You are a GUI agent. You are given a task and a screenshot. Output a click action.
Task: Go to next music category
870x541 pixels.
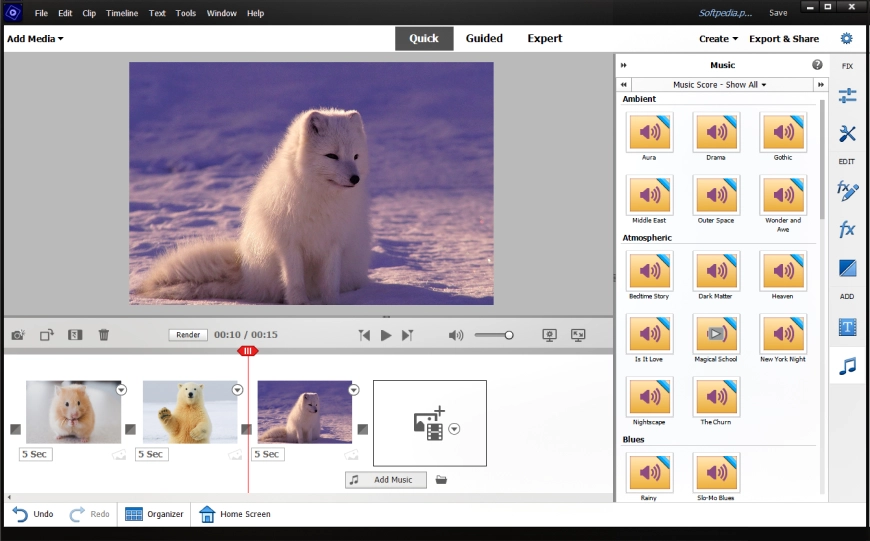(821, 84)
